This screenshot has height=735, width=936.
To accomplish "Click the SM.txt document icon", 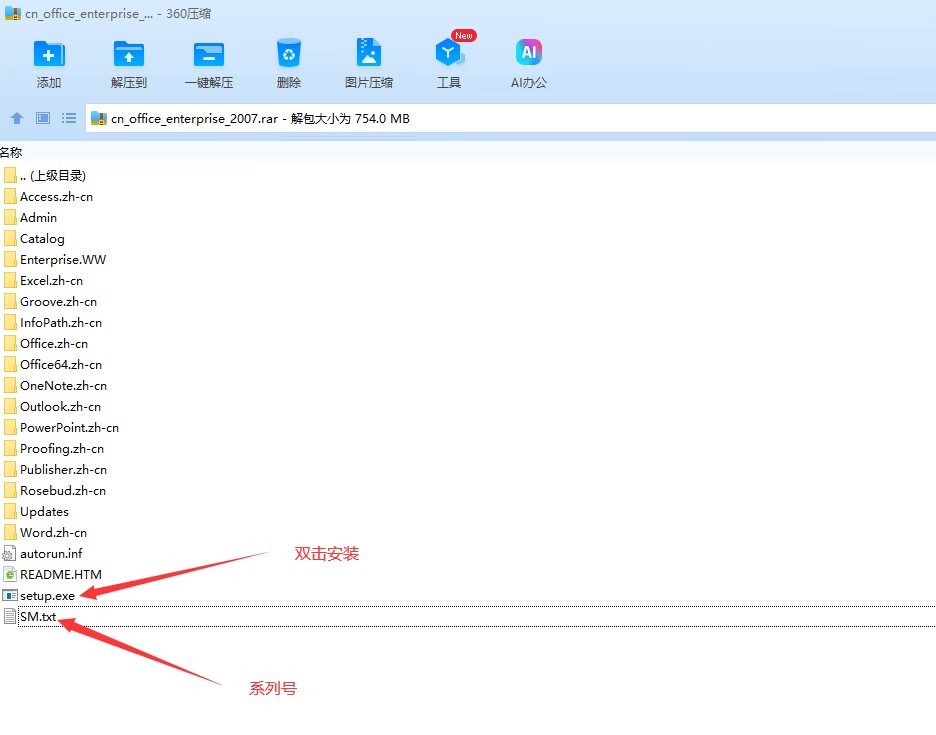I will 10,616.
